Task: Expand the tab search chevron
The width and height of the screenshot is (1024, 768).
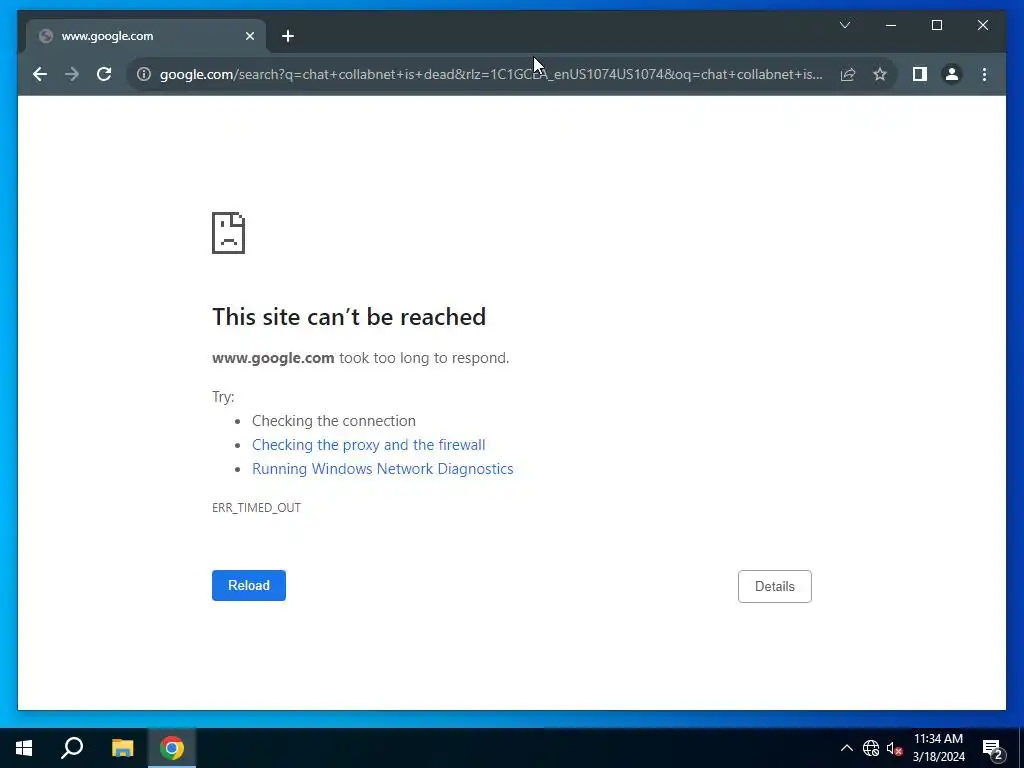Action: (844, 25)
